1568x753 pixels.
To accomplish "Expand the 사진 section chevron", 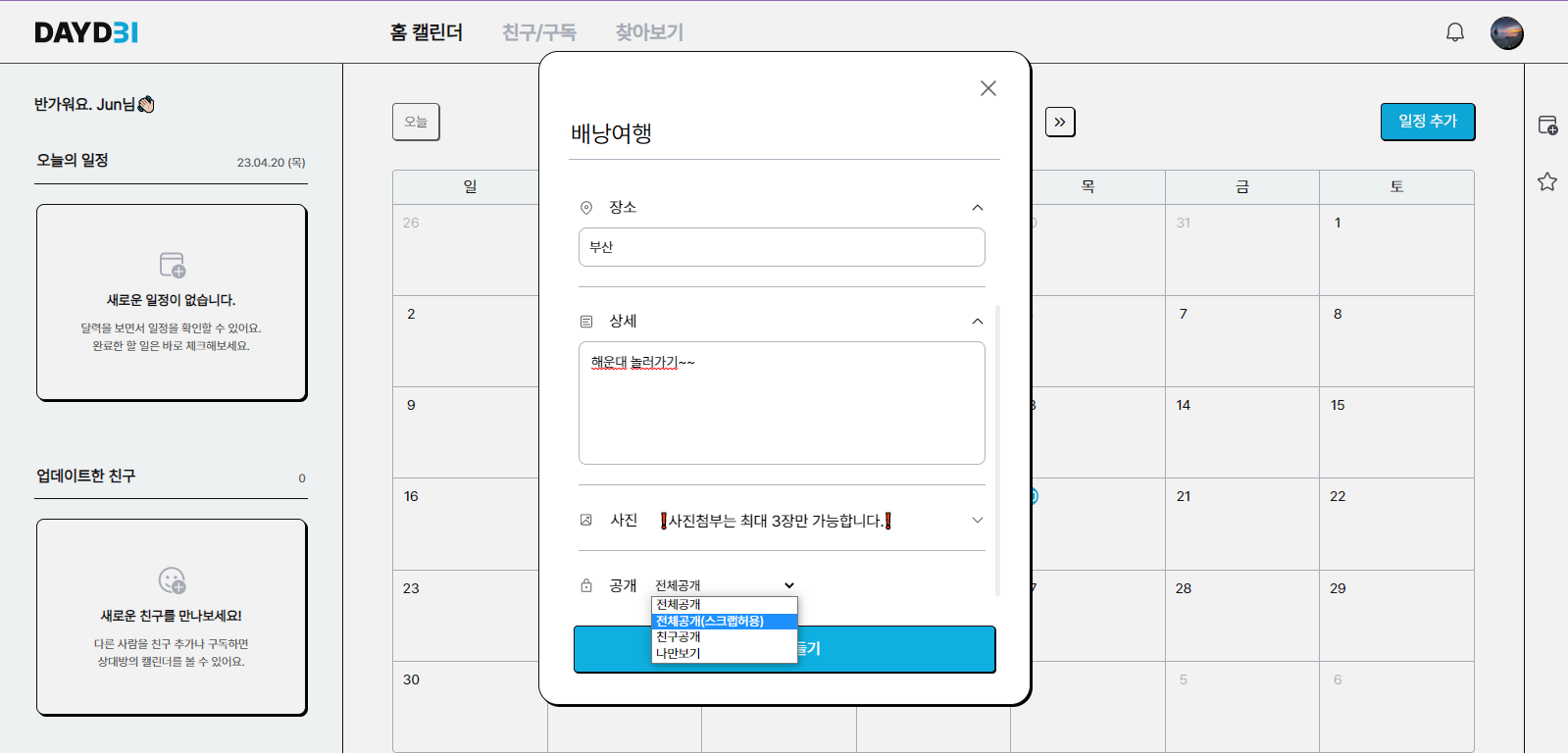I will pyautogui.click(x=978, y=520).
